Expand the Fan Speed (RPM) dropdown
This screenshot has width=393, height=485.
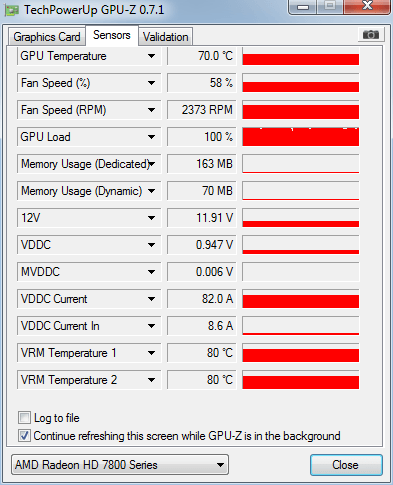[152, 110]
